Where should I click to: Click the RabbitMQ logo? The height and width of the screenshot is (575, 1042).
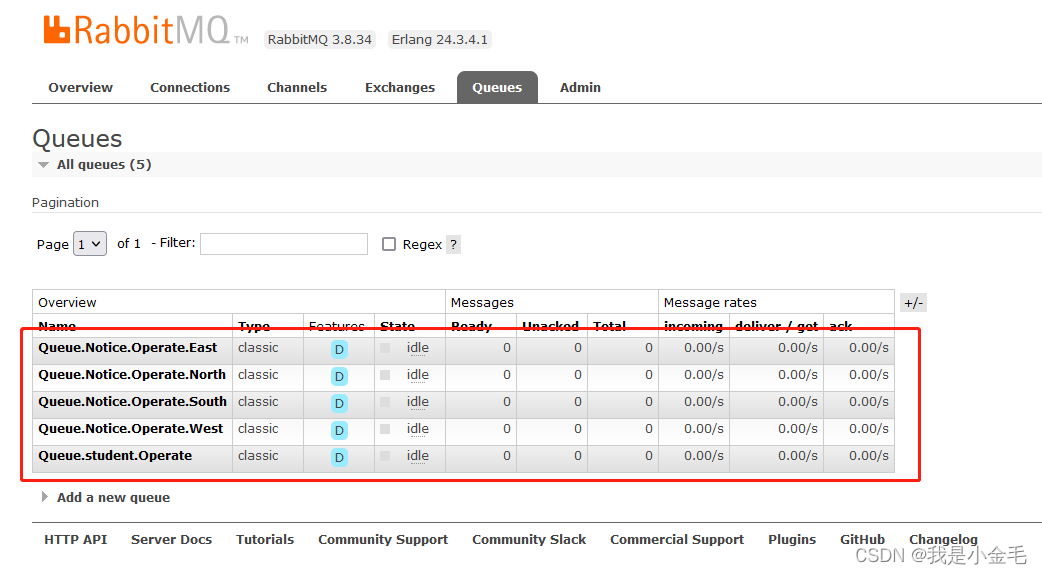tap(146, 30)
